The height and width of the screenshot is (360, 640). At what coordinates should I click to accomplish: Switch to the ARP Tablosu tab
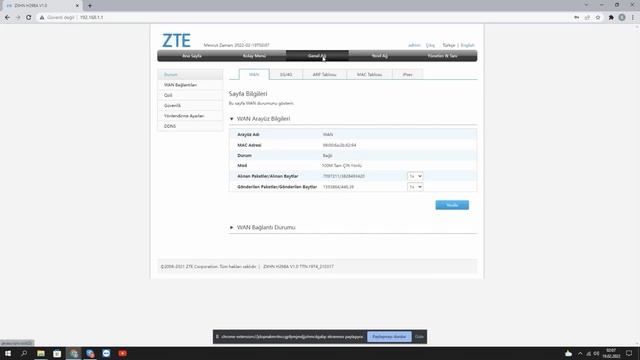pyautogui.click(x=324, y=74)
